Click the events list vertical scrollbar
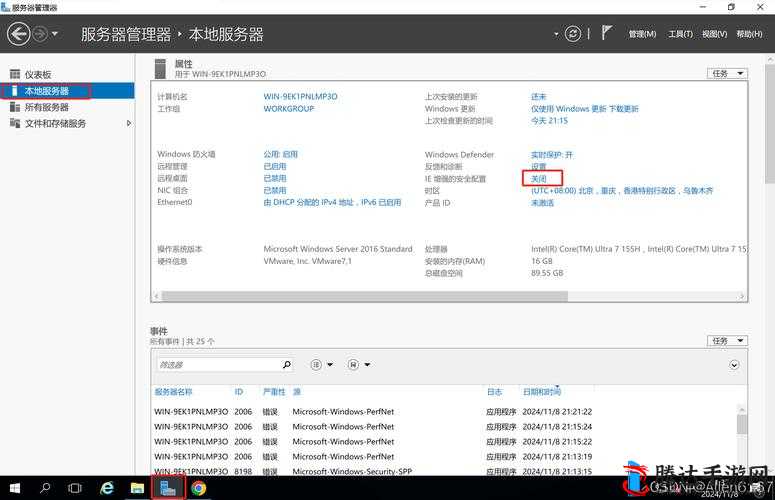 pos(741,424)
